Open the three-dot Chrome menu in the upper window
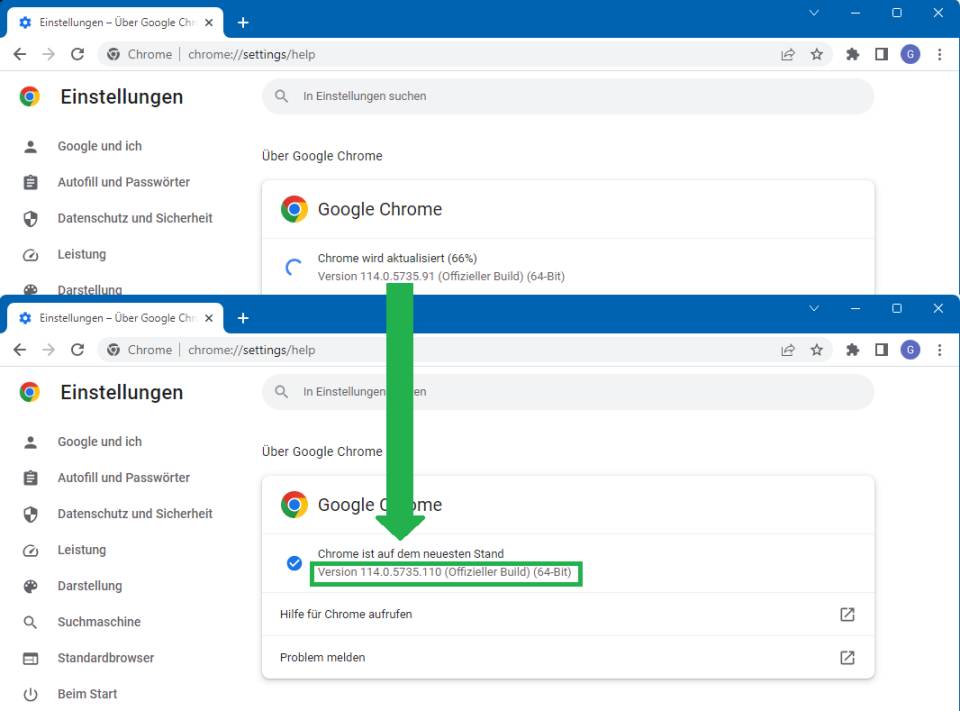The width and height of the screenshot is (960, 711). point(940,55)
